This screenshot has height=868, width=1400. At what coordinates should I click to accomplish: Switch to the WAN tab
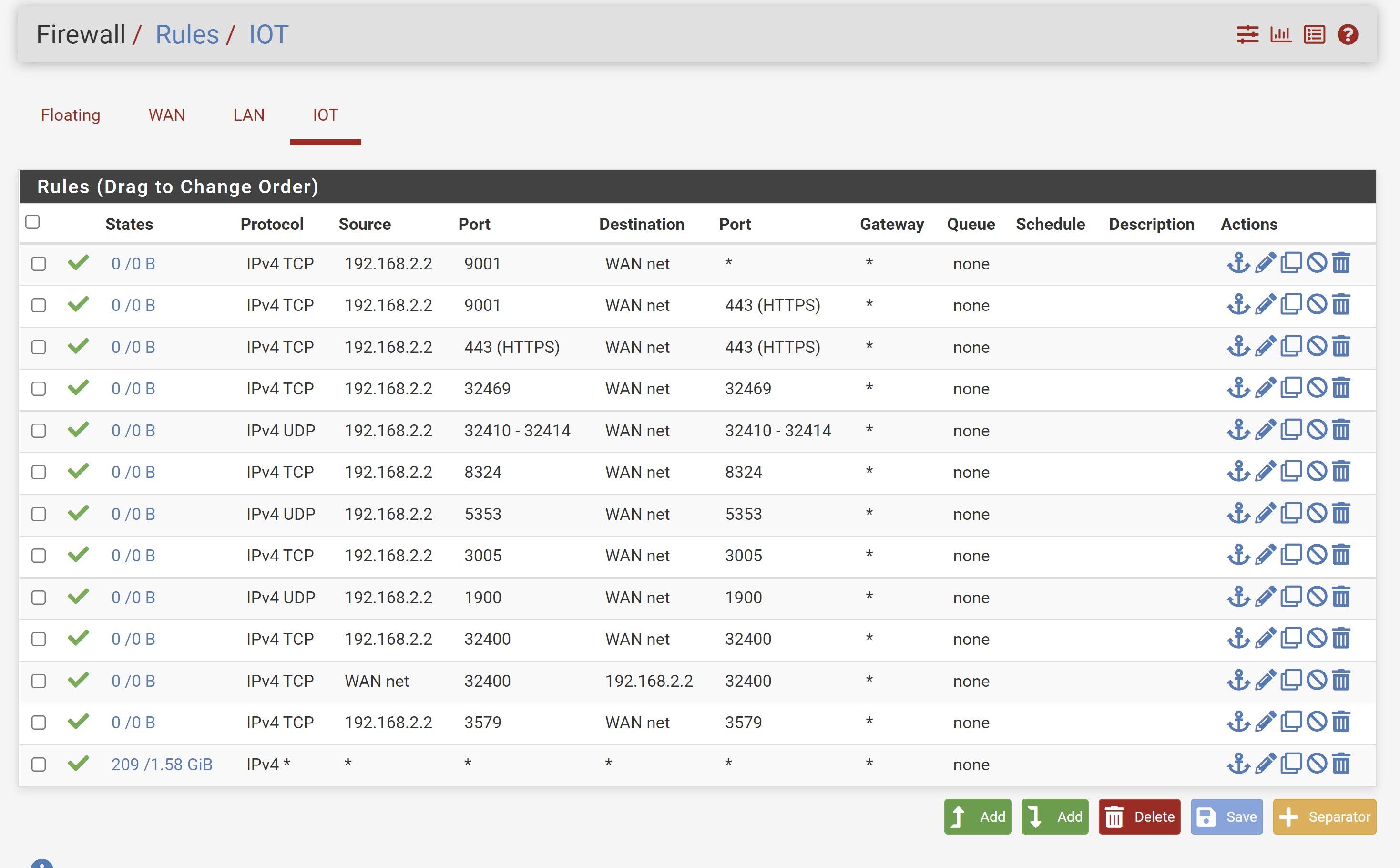[x=166, y=115]
